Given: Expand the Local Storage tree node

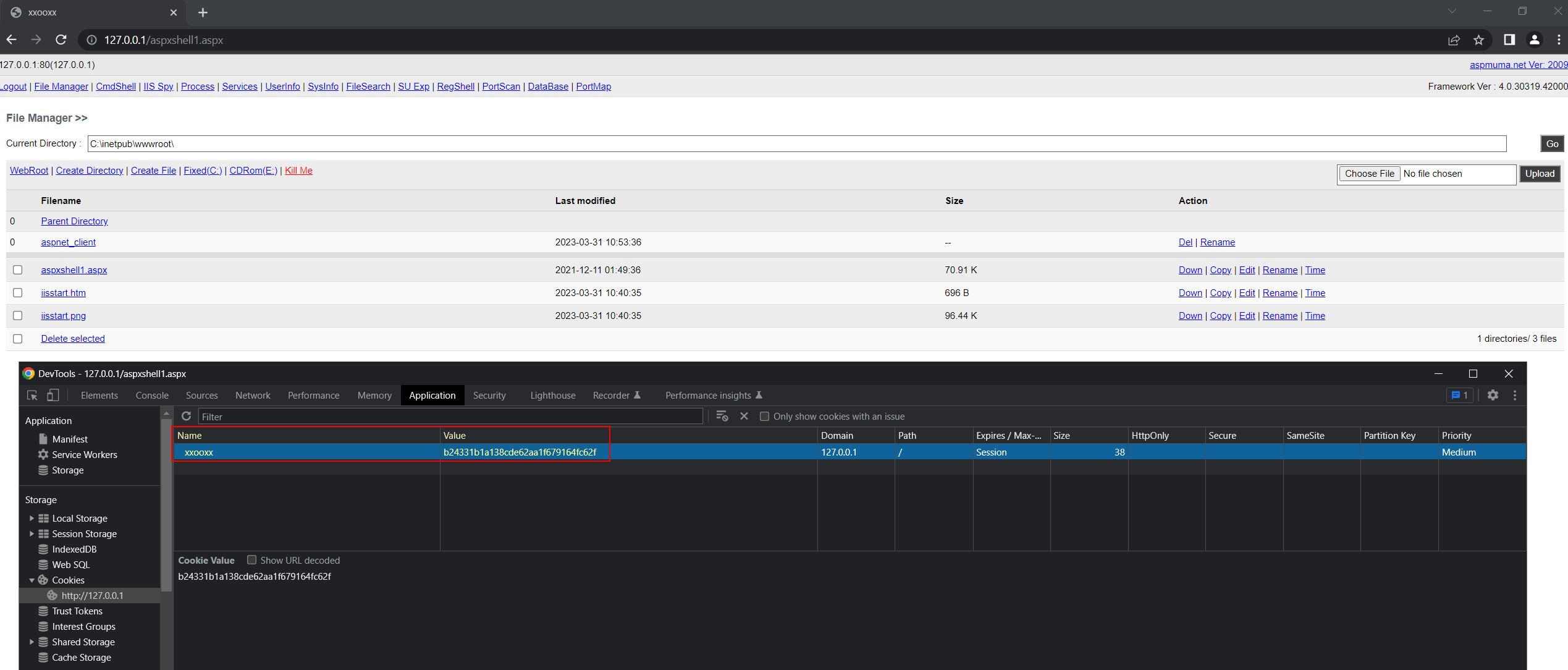Looking at the screenshot, I should pyautogui.click(x=32, y=518).
